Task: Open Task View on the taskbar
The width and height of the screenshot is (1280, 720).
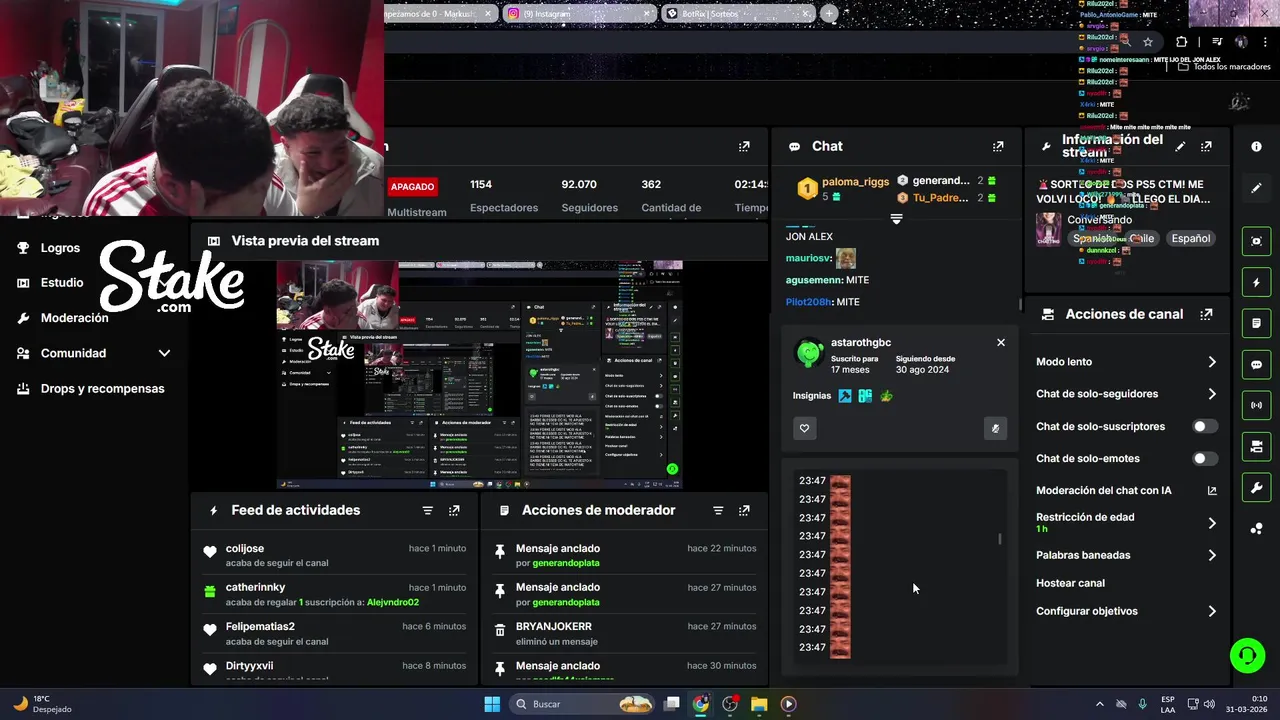Action: coord(672,704)
